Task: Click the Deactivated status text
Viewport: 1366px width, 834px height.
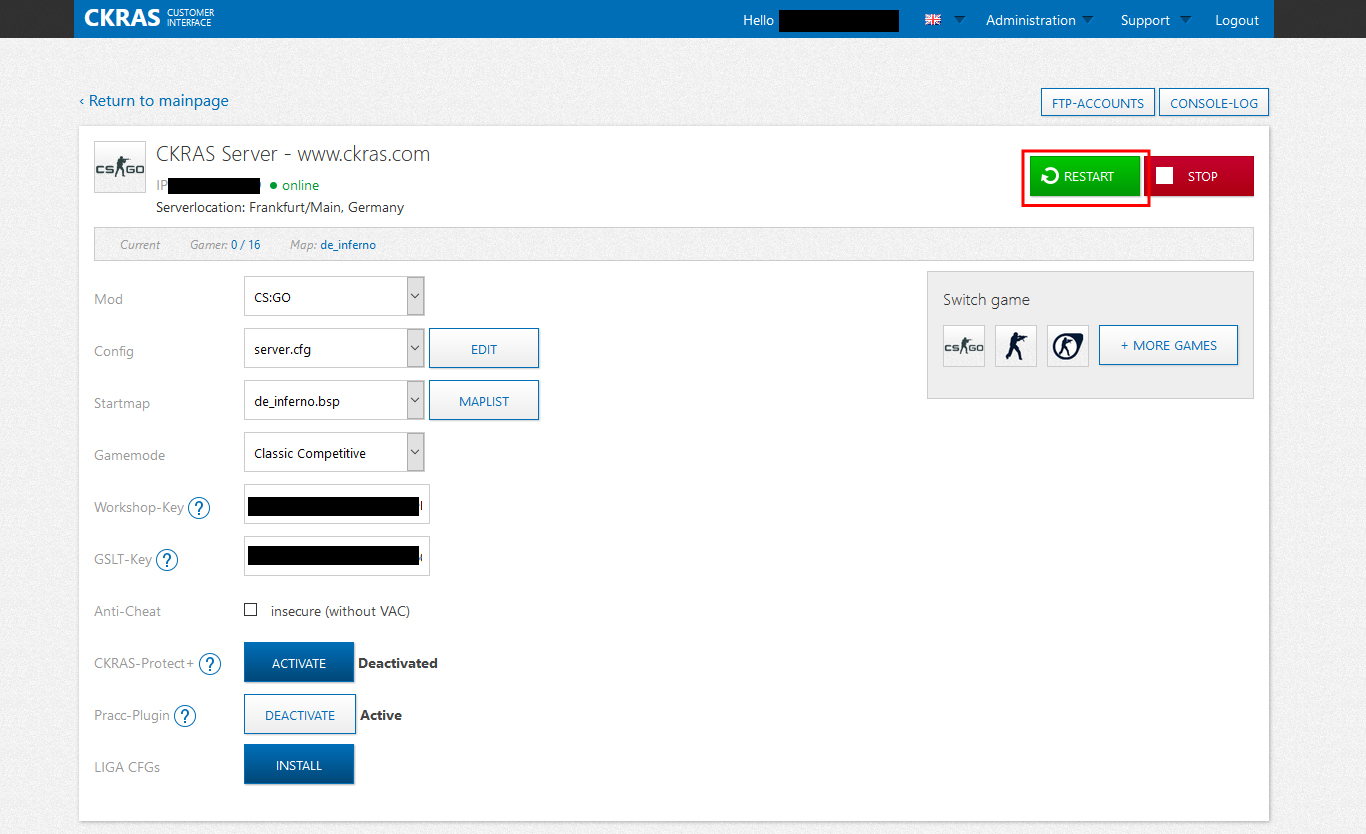Action: 398,663
